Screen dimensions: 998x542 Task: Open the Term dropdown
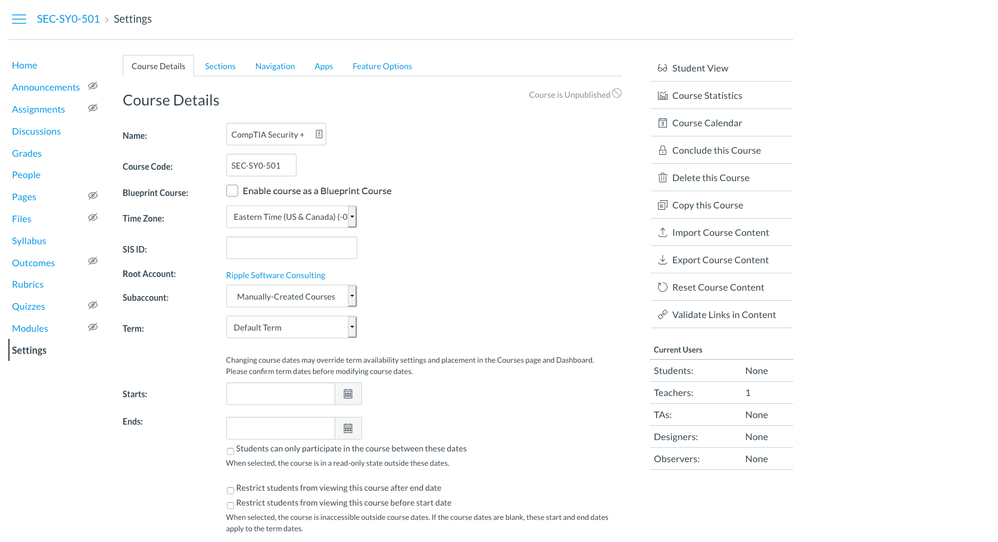click(291, 328)
